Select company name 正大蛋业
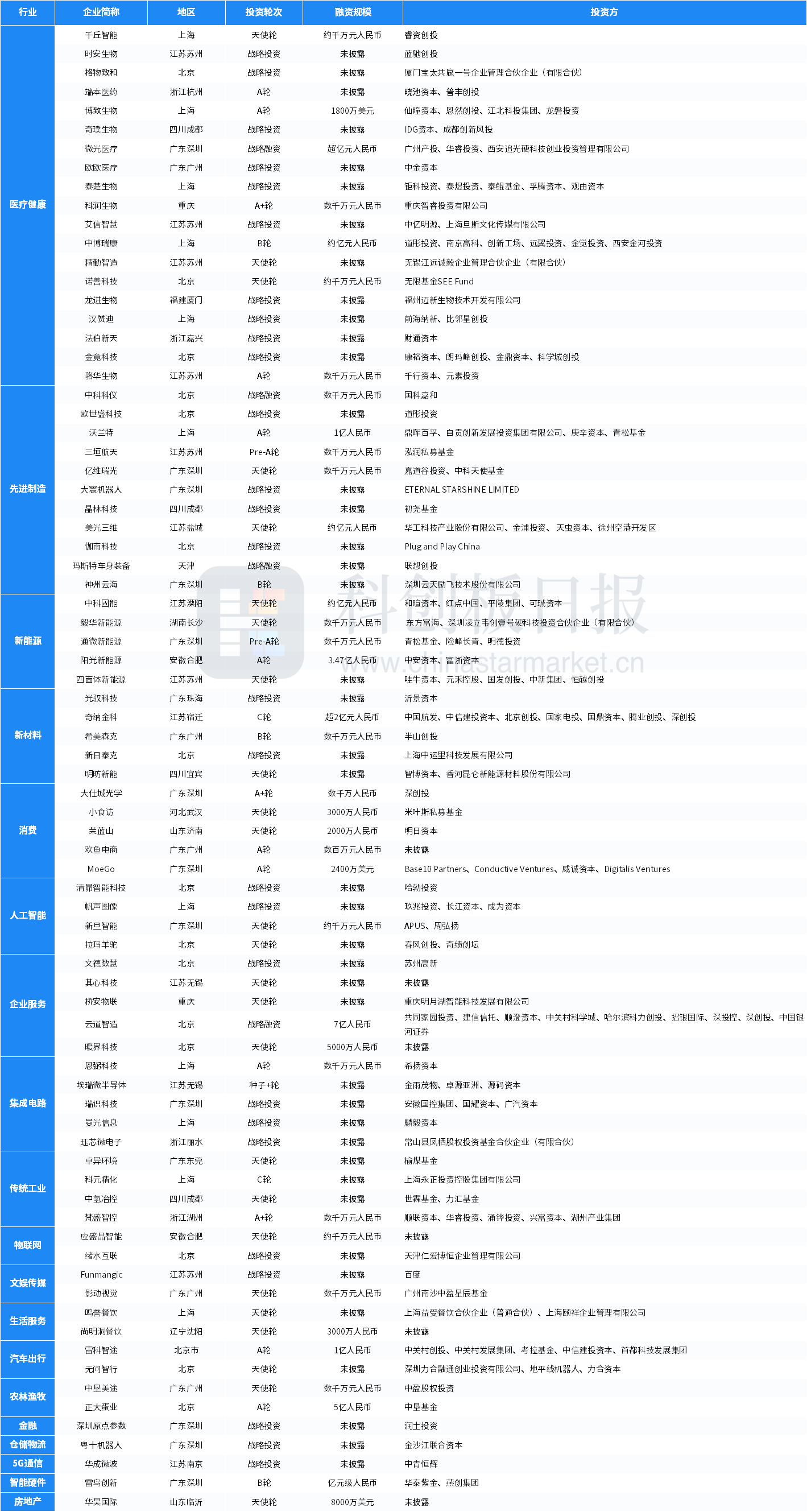The width and height of the screenshot is (807, 1512). [101, 1407]
